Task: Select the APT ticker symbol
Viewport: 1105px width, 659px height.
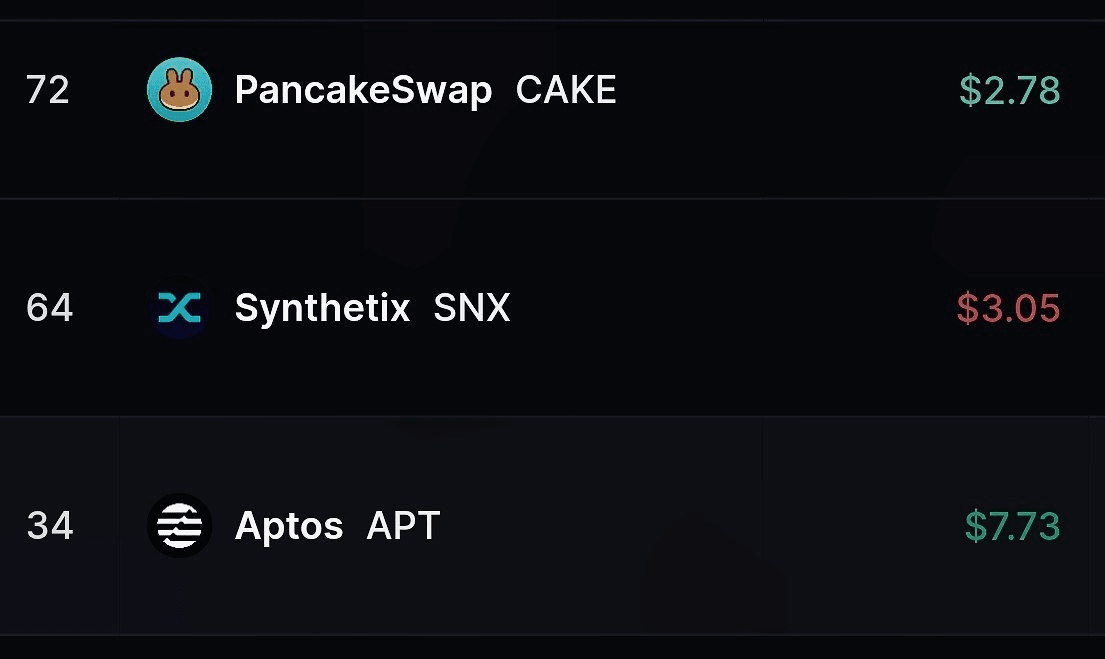Action: [403, 526]
